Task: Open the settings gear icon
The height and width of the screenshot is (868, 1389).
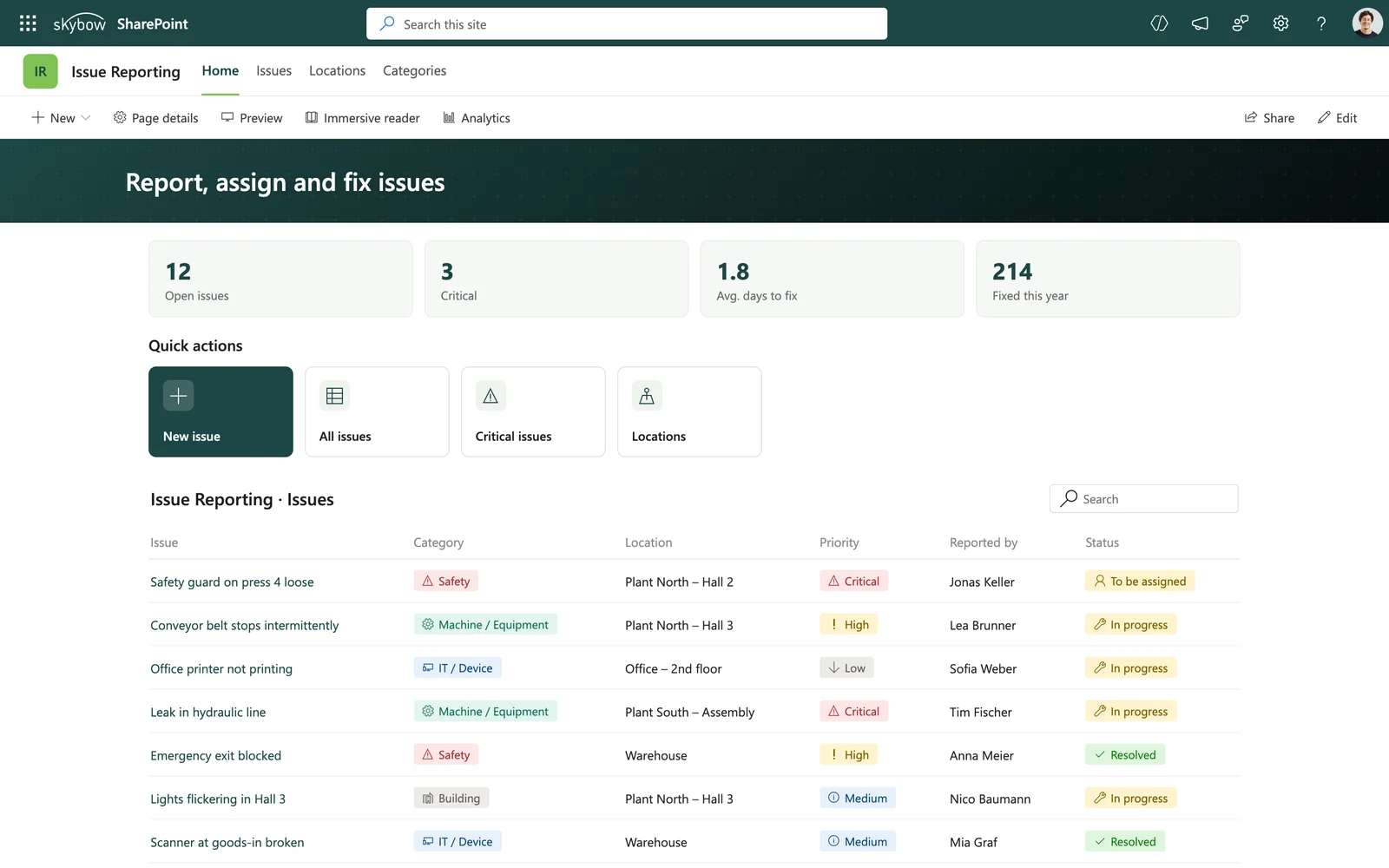Action: (1280, 23)
